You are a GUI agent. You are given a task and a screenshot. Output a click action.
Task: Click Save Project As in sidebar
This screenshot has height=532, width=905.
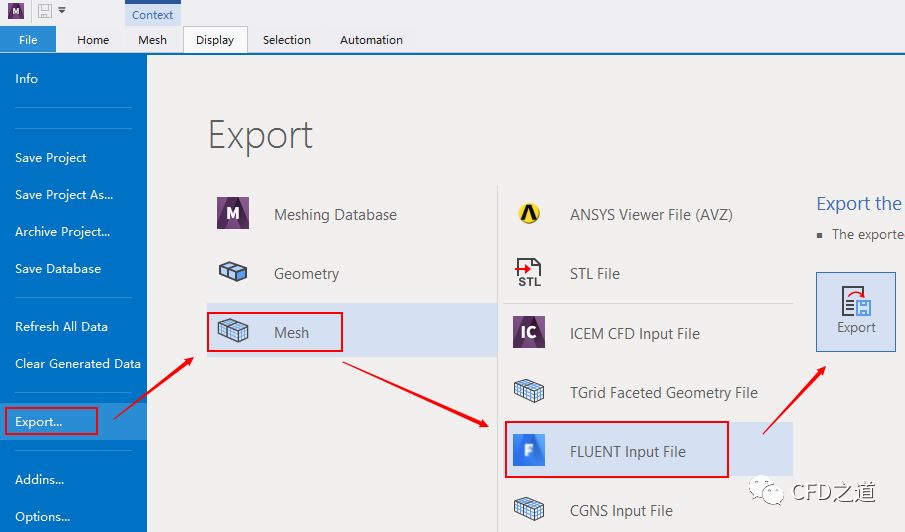pos(64,195)
